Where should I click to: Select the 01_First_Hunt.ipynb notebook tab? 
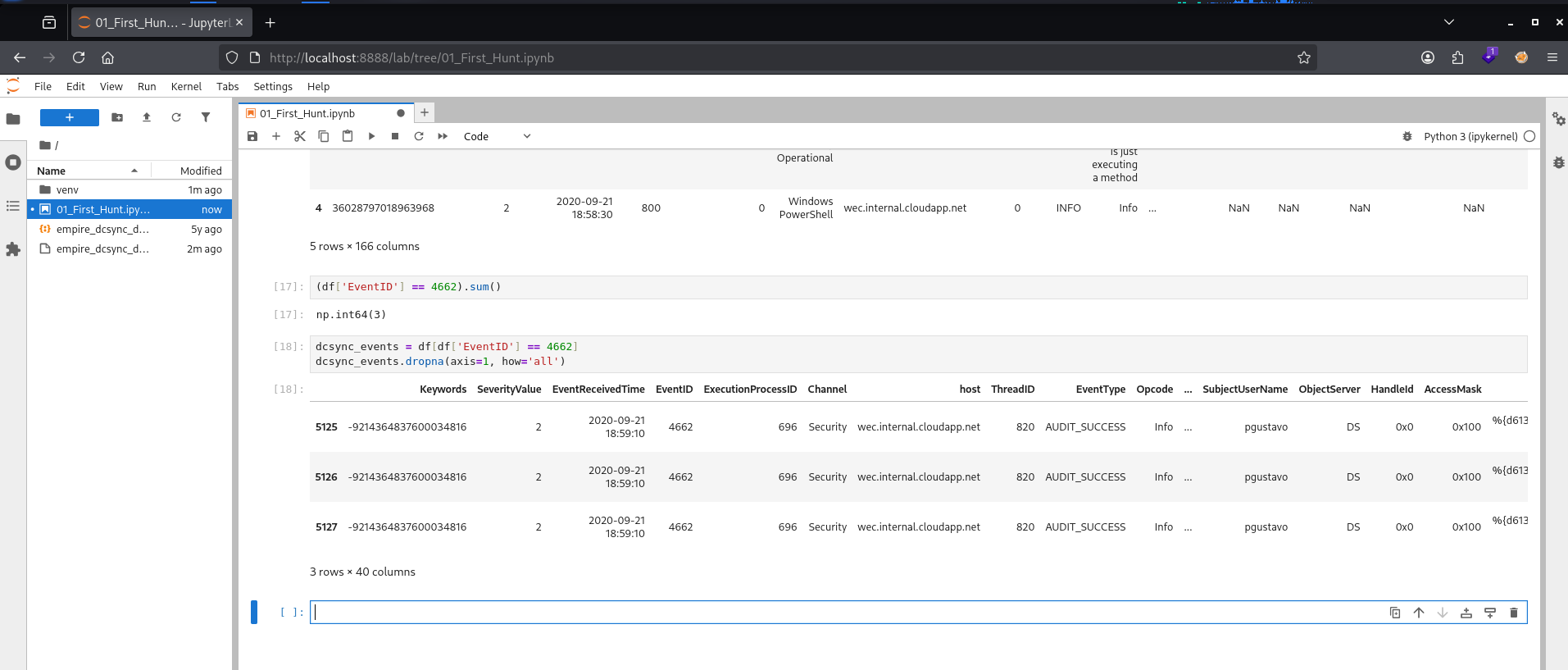click(325, 113)
